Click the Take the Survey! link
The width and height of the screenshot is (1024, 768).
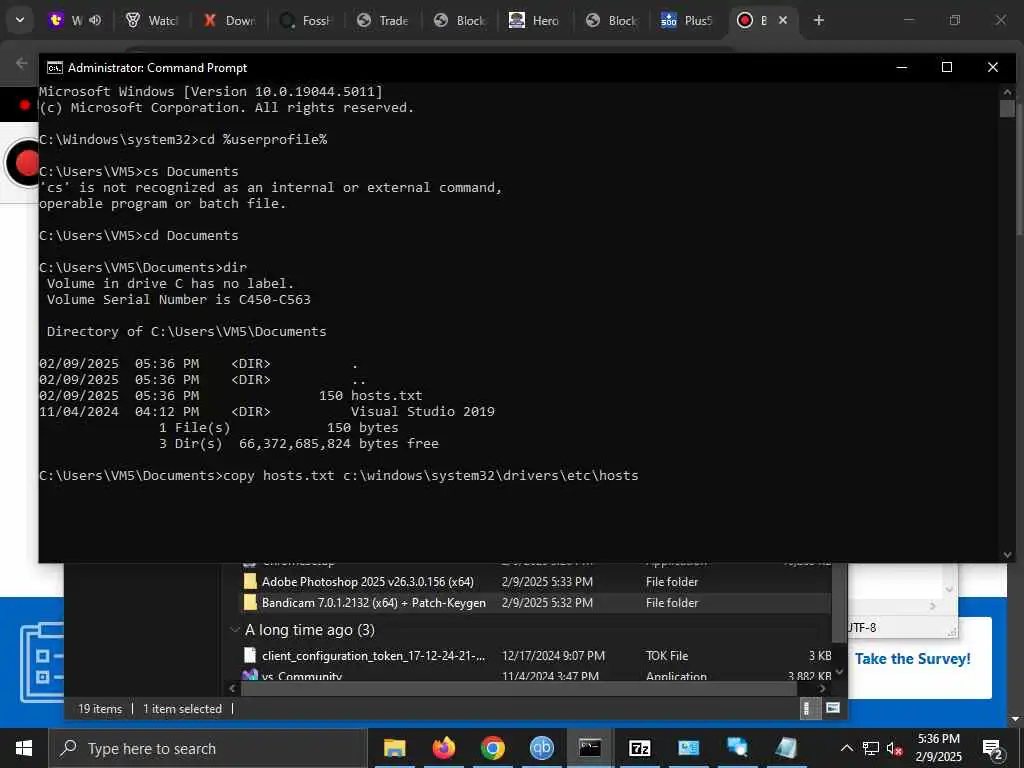[912, 659]
